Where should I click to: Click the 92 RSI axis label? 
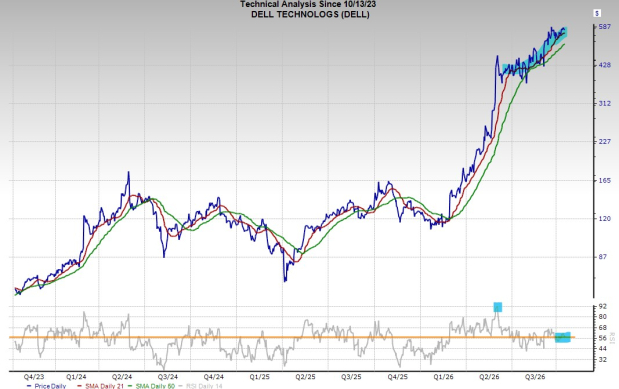pos(603,306)
